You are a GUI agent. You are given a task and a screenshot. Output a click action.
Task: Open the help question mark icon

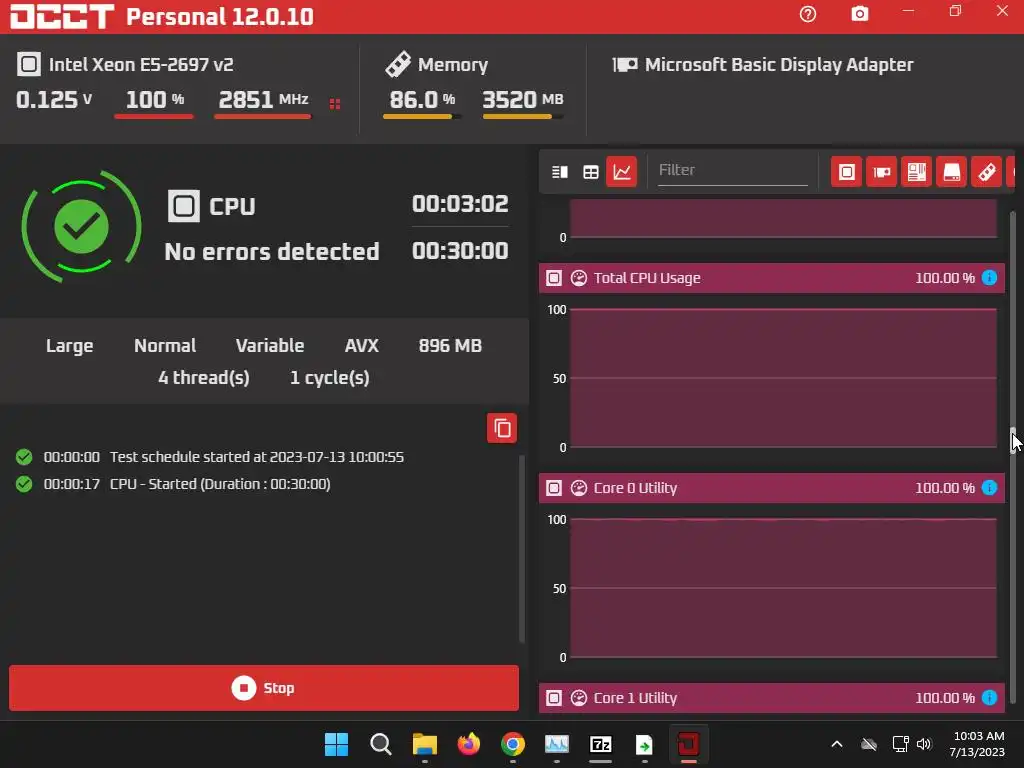(x=808, y=14)
